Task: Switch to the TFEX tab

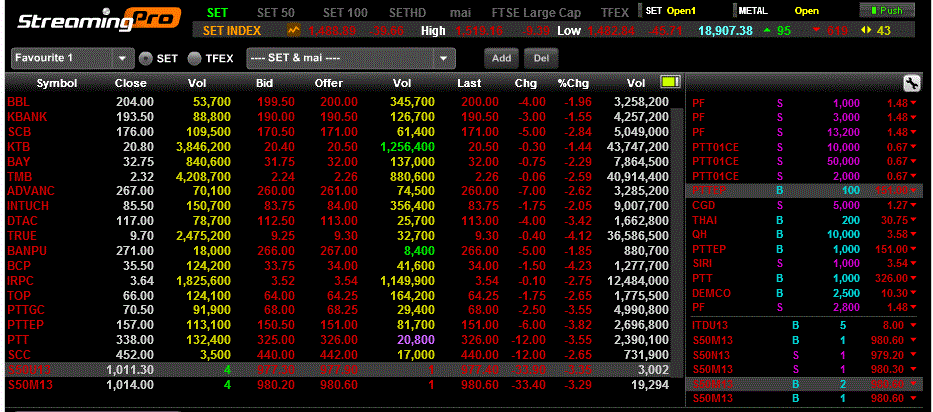Action: (615, 13)
